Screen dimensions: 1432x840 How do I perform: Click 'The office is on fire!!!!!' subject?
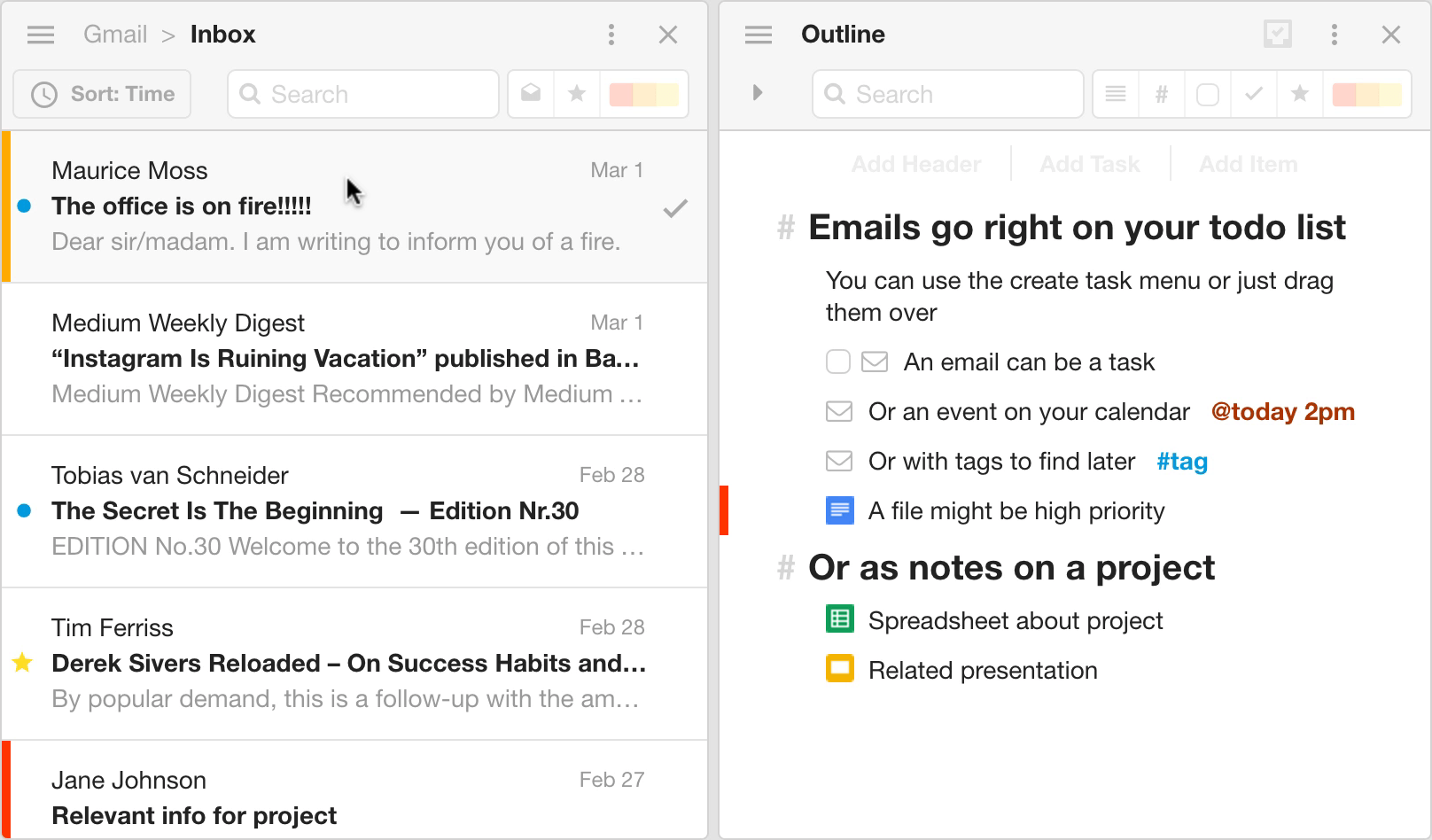click(182, 206)
